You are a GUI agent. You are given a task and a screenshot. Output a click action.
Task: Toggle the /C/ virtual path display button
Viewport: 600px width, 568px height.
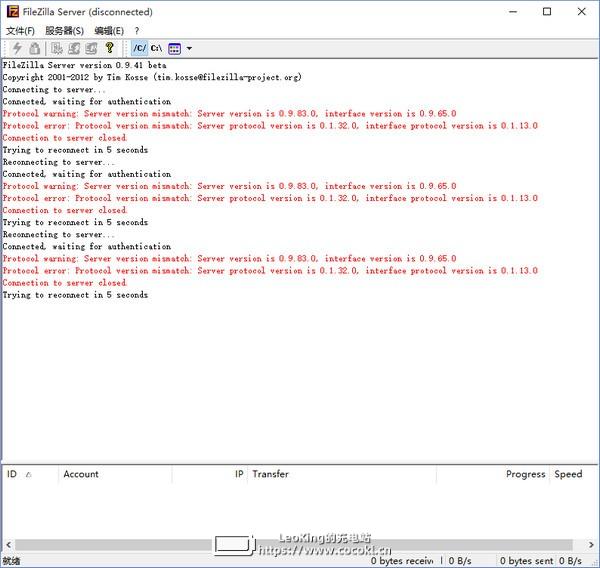139,48
